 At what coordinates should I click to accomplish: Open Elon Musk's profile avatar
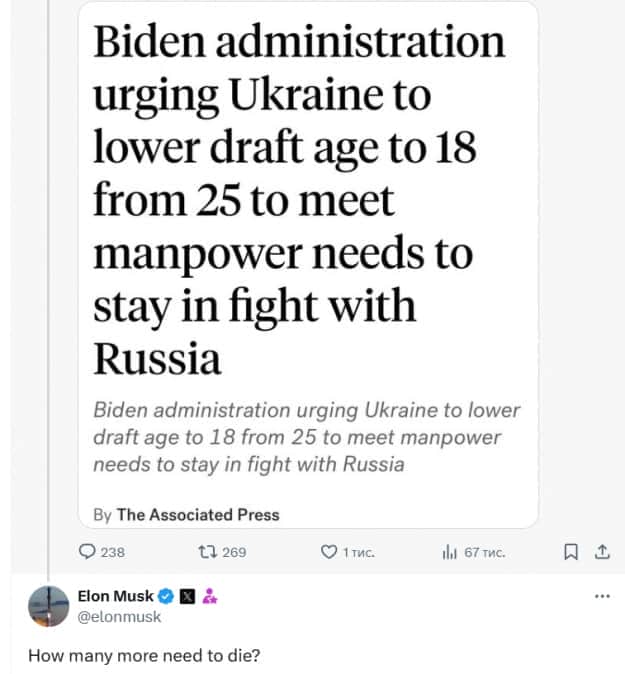[48, 606]
